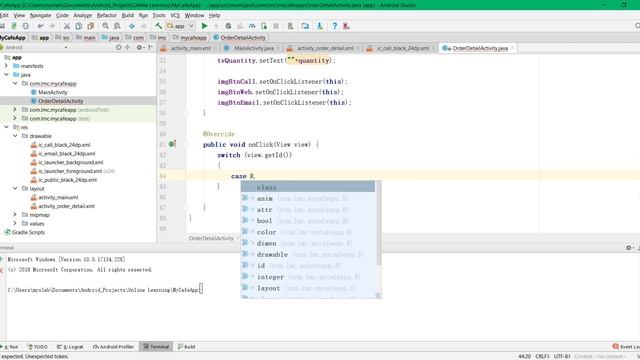Toggle the Build tool window button
Viewport: 640px width, 360px height.
(187, 347)
